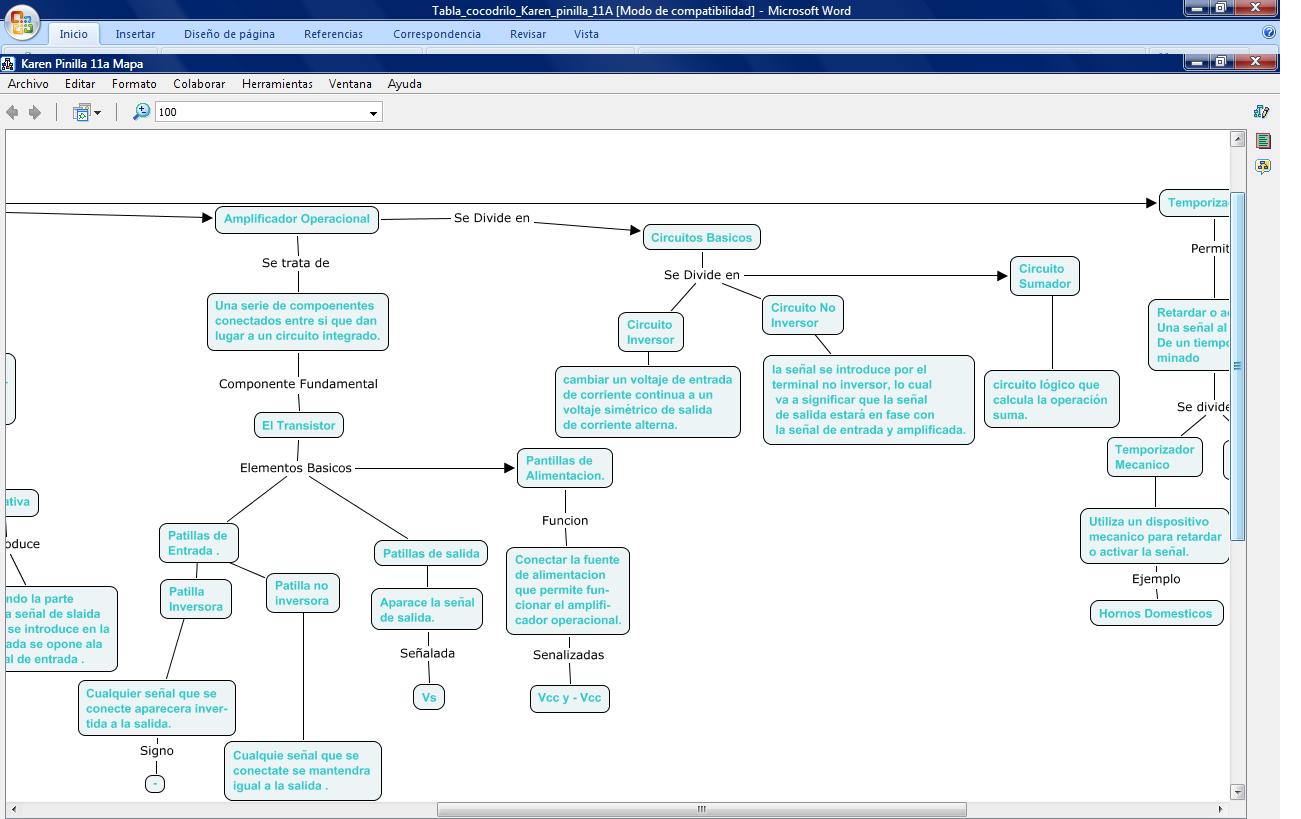
Task: Open the Styles palette icon on the right
Action: [1263, 112]
